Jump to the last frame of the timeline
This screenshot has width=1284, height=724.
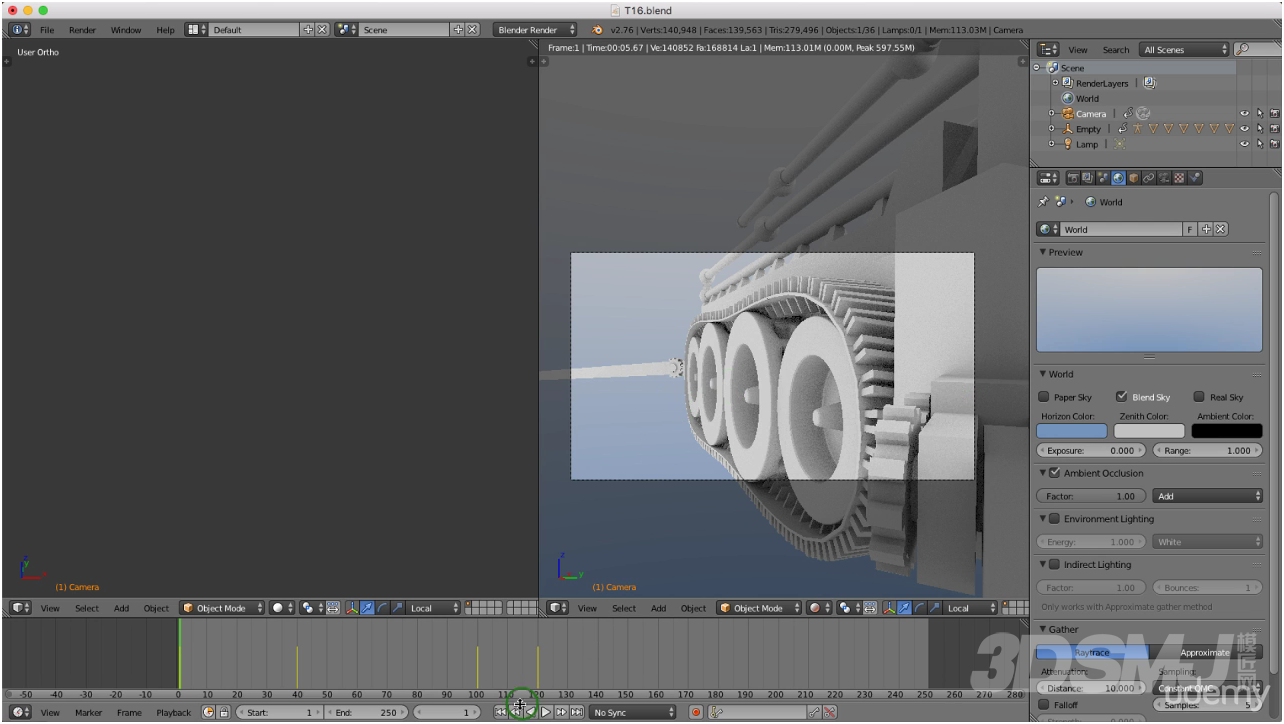point(577,712)
